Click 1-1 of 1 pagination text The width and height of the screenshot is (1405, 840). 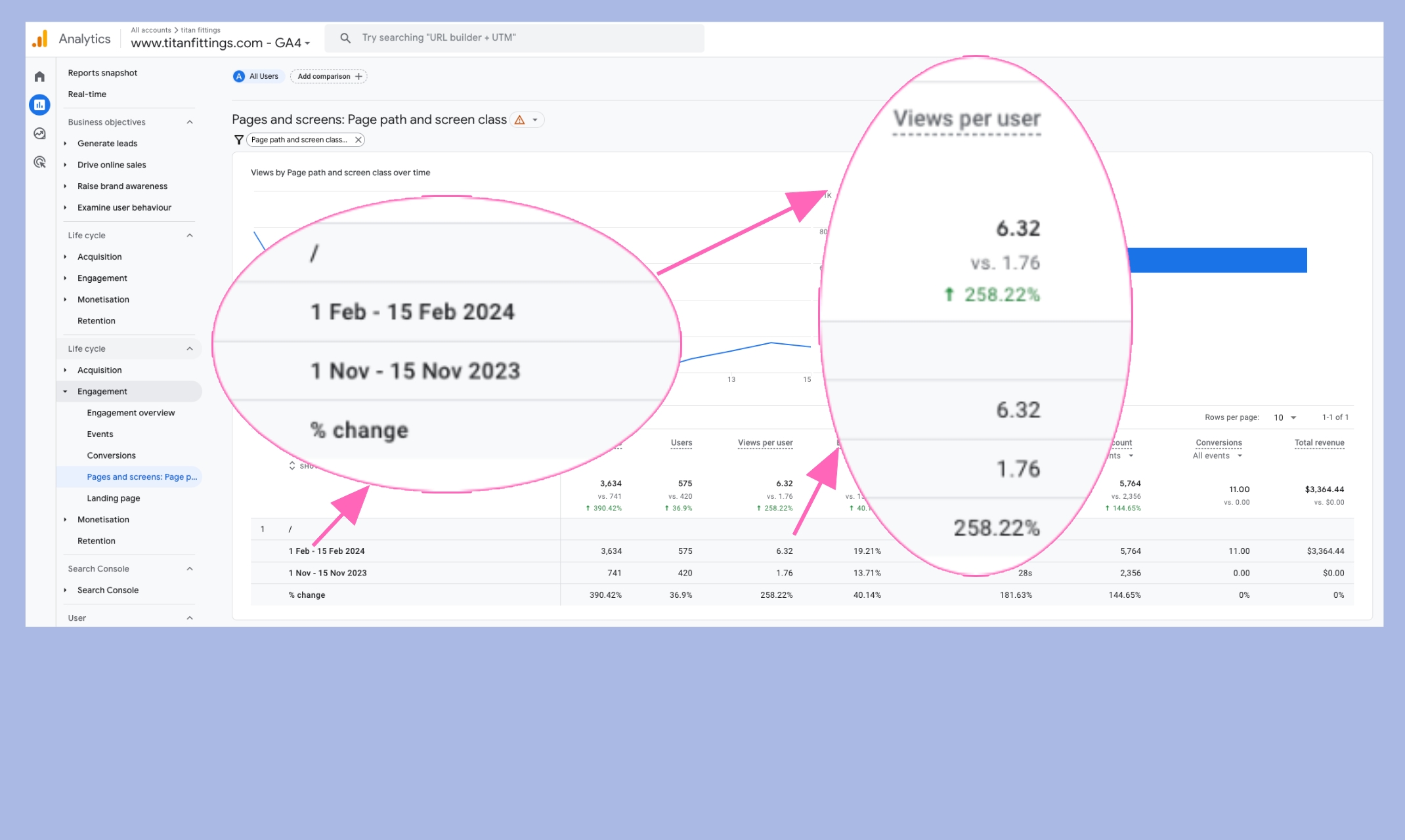[x=1335, y=417]
